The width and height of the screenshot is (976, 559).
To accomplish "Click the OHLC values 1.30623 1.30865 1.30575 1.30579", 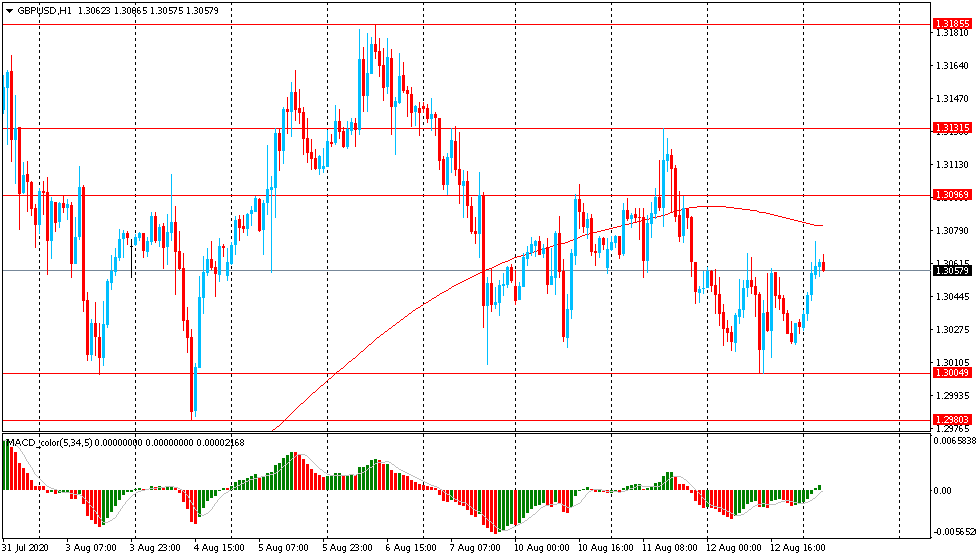I will coord(148,11).
